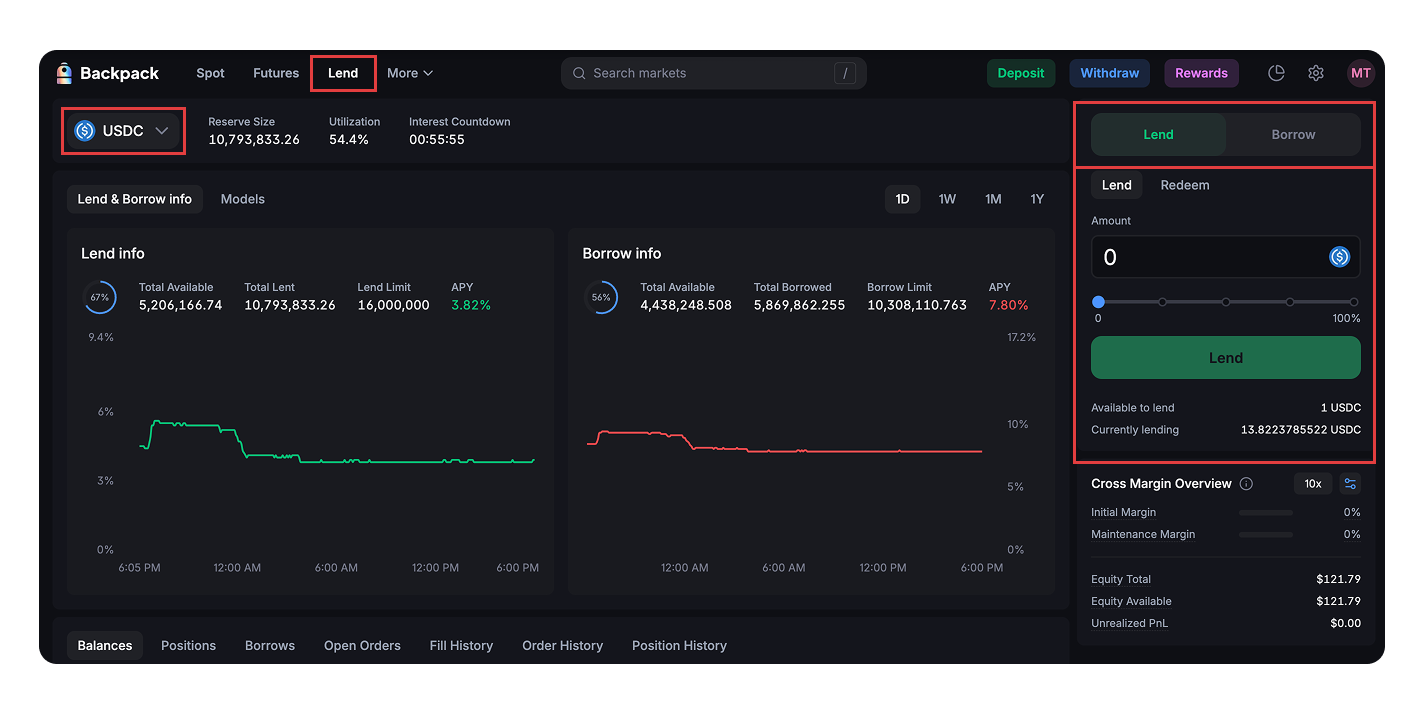Switch from Lend to Redeem
1424x713 pixels.
coord(1185,185)
